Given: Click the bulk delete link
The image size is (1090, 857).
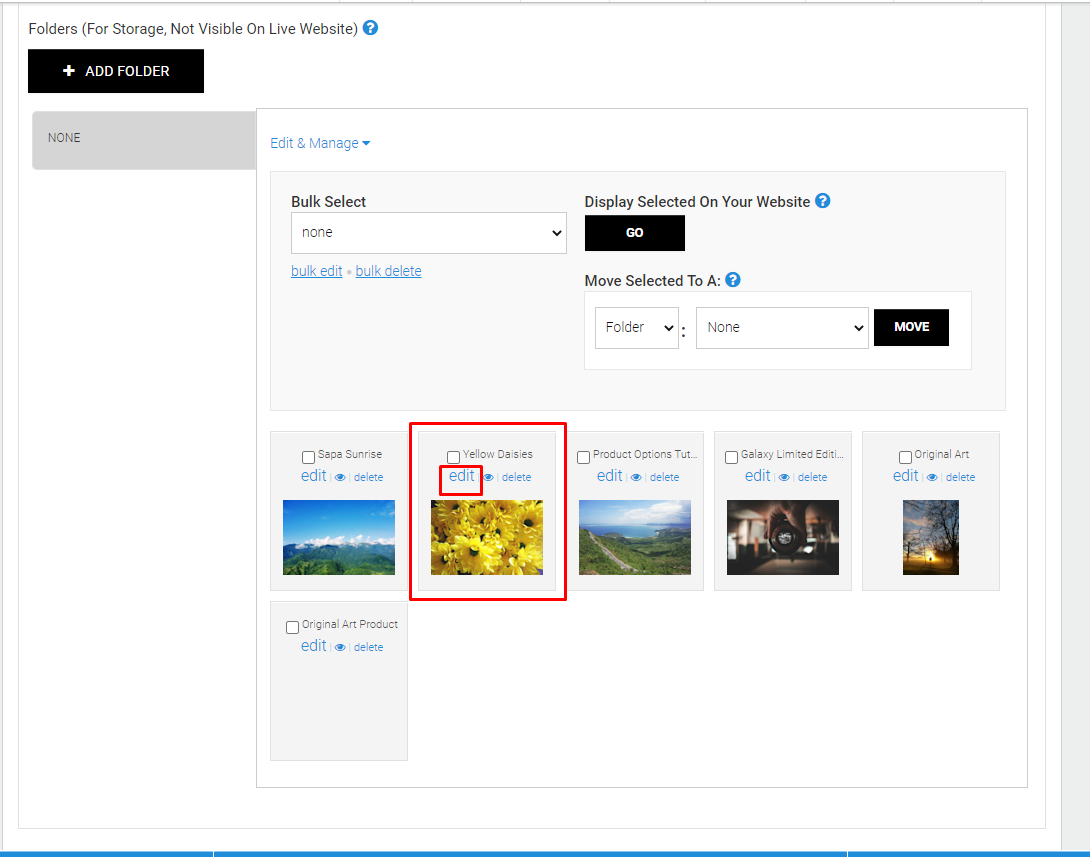Looking at the screenshot, I should (x=388, y=270).
